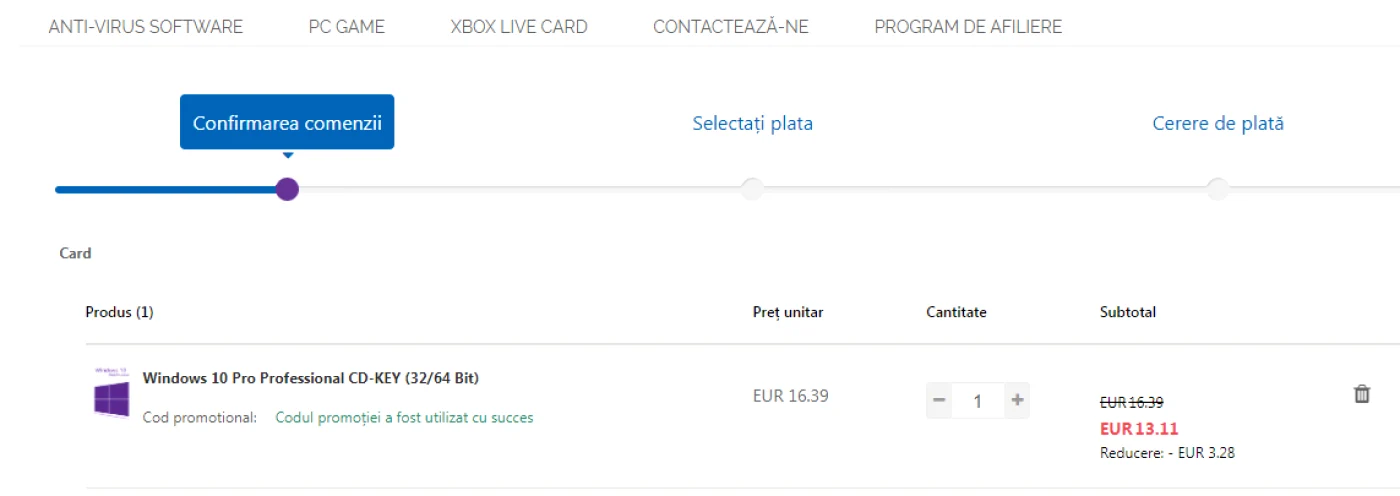Delete product with the trash icon
Viewport: 1400px width, 496px height.
[1361, 394]
